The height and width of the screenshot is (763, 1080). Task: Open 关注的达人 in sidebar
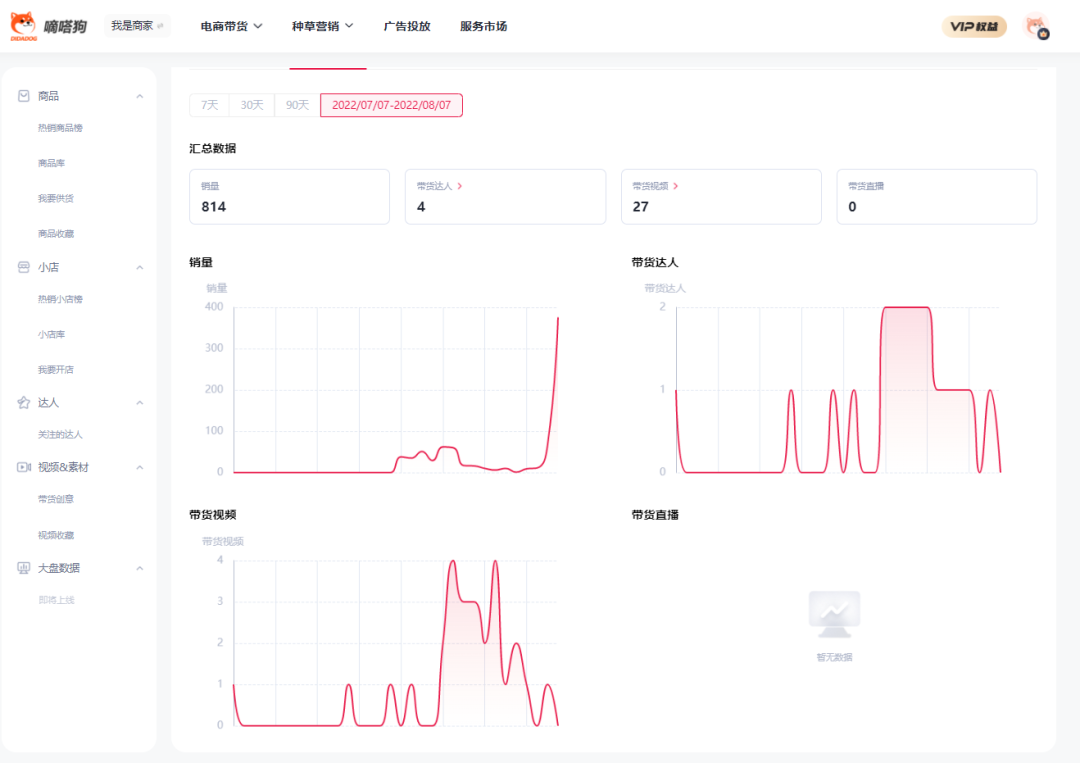[x=60, y=435]
